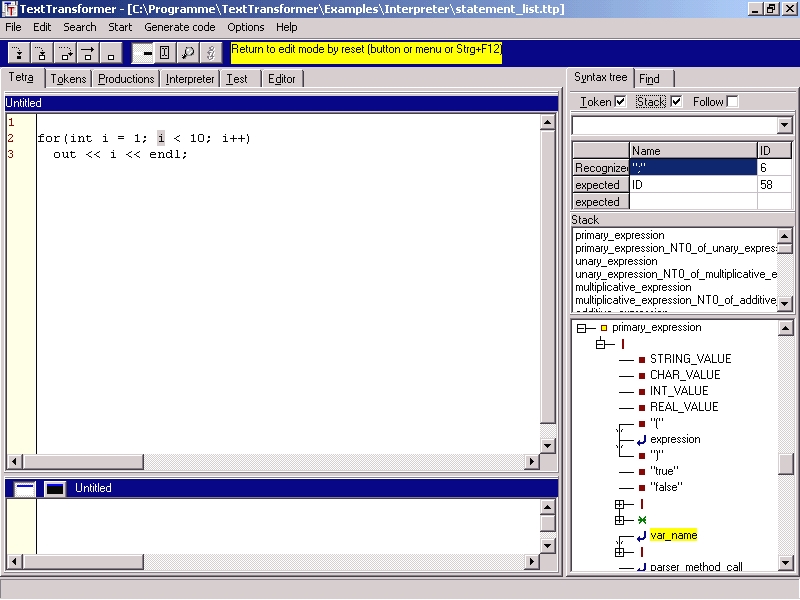Select the highlighted var_name tree item
The height and width of the screenshot is (600, 800).
point(673,536)
